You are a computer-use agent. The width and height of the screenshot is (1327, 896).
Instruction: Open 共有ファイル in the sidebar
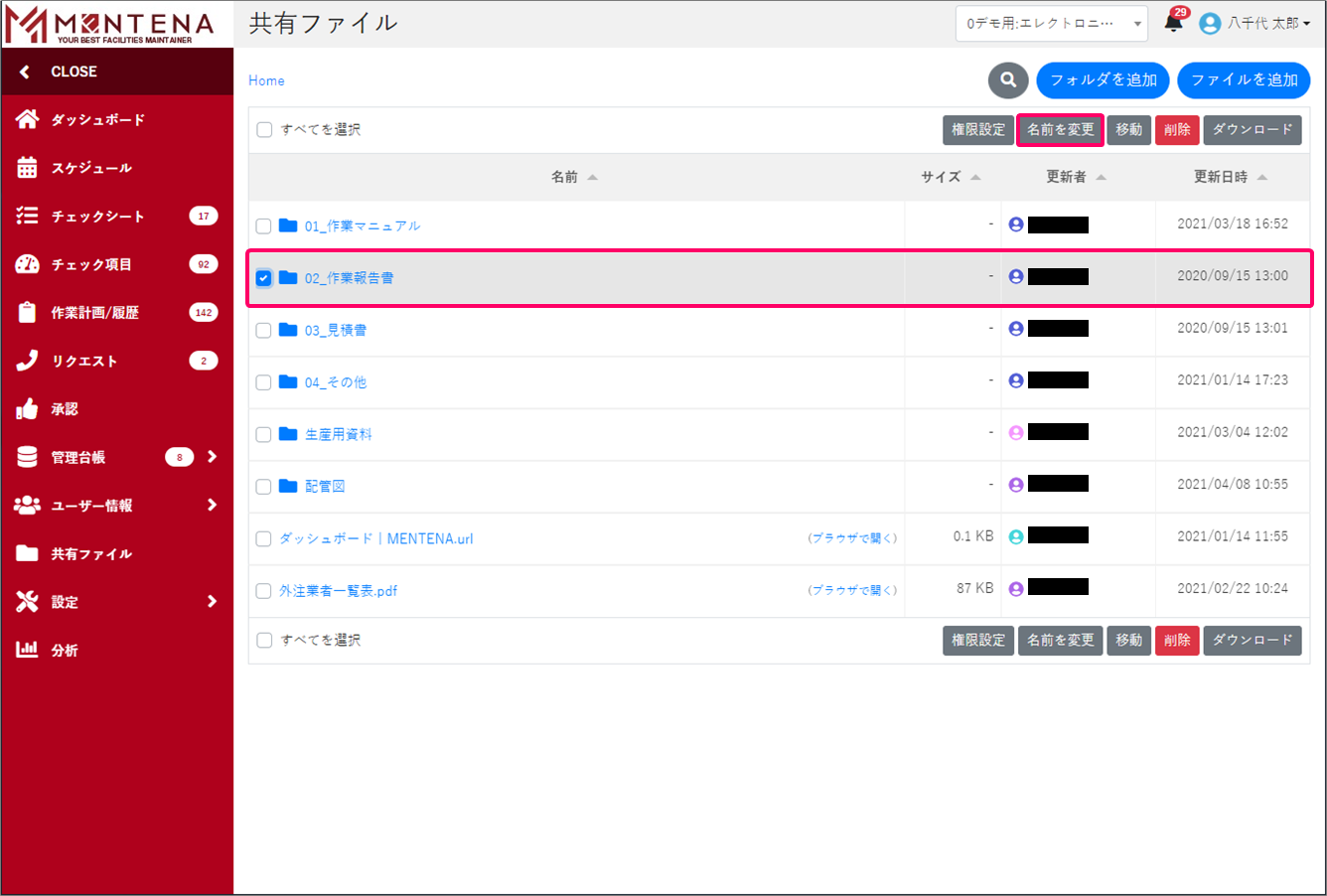pyautogui.click(x=91, y=554)
